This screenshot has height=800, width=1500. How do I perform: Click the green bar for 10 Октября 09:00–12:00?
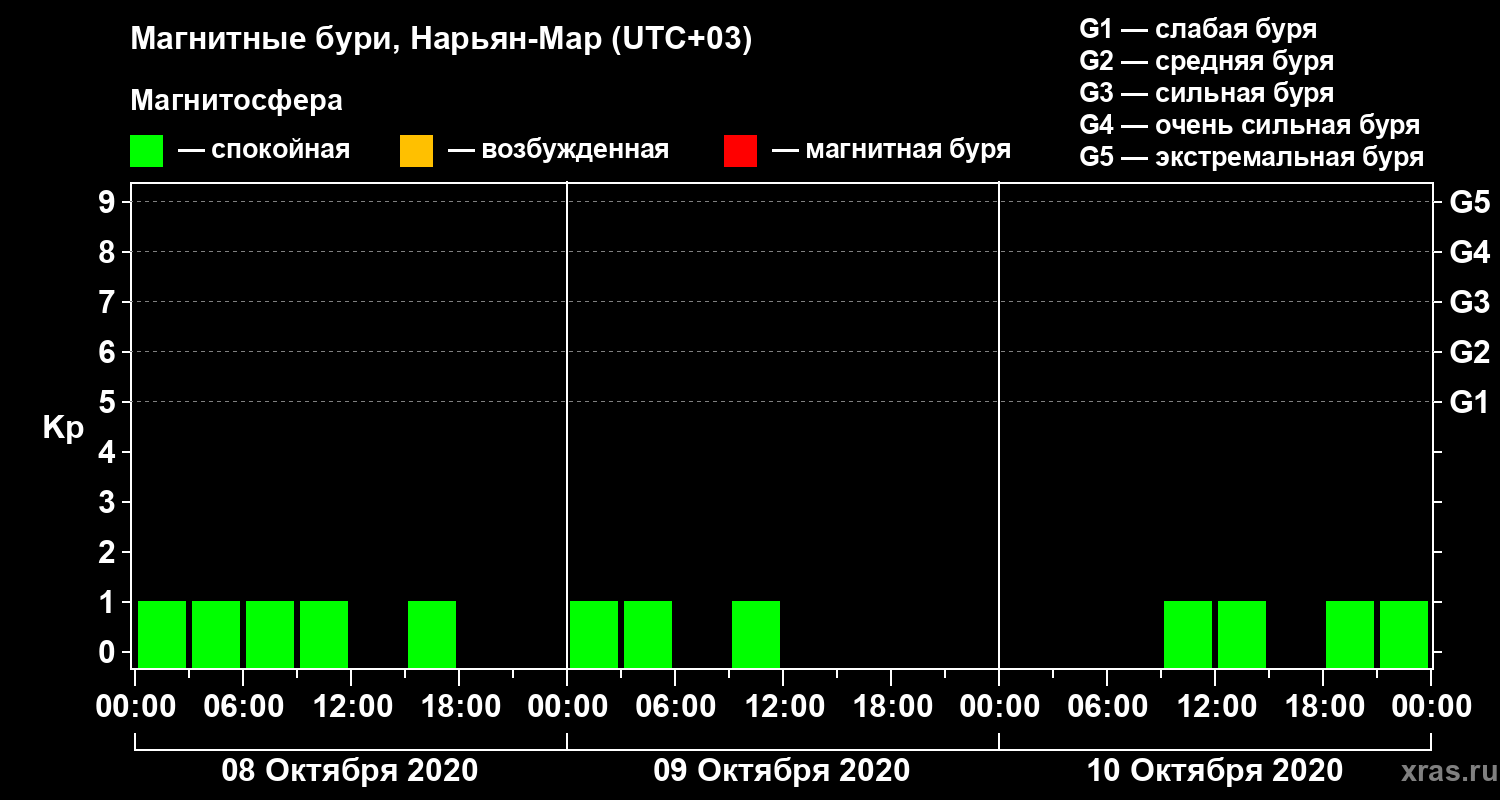[x=1188, y=634]
